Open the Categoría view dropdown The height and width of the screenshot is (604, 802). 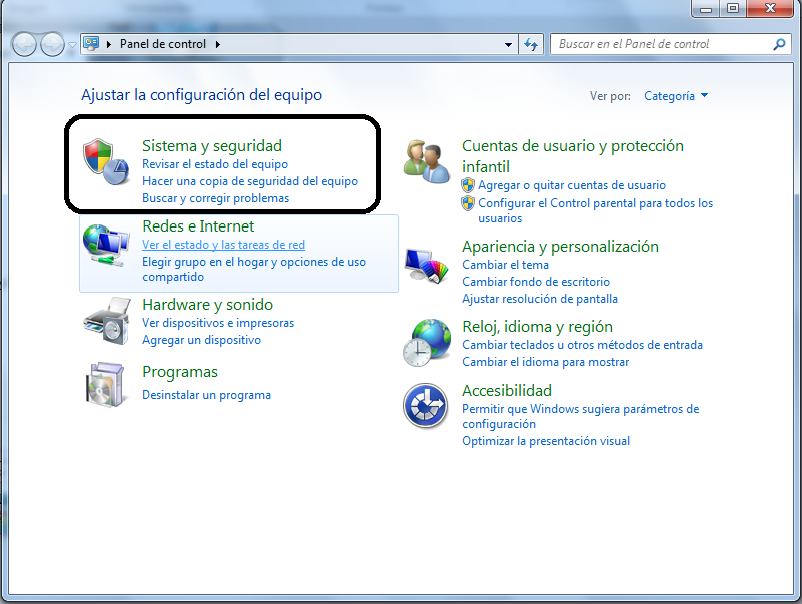point(676,96)
